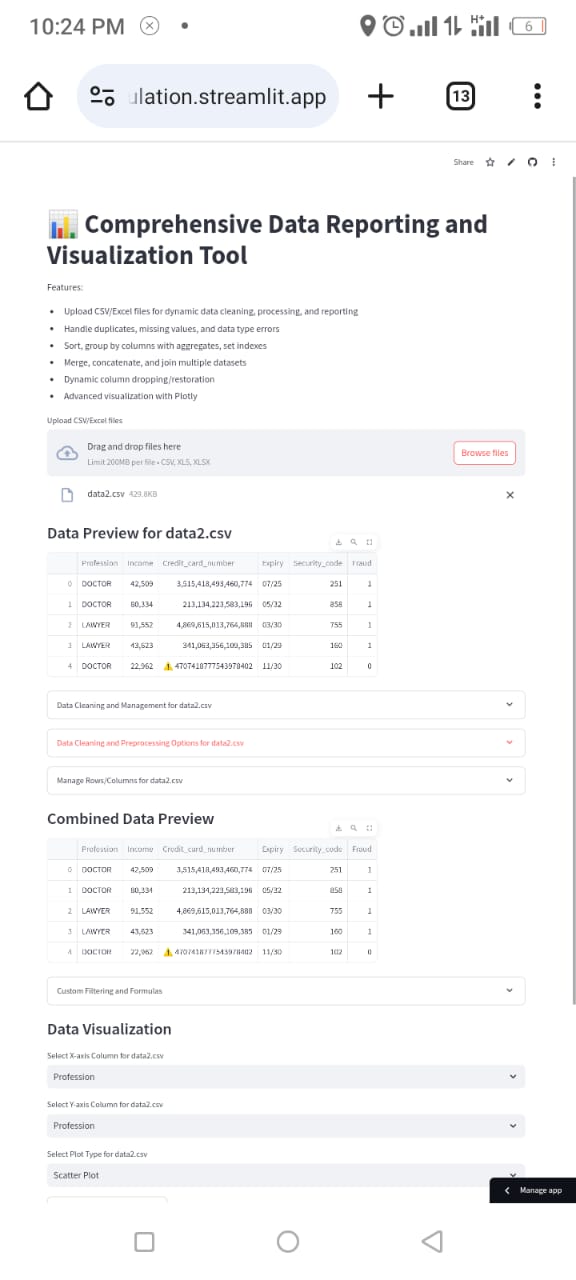This screenshot has width=576, height=1280.
Task: Open the X-axis Column dropdown
Action: (286, 1077)
